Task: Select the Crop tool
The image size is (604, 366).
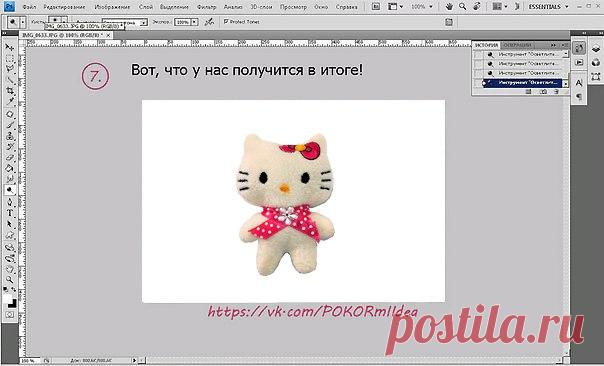Action: tap(10, 91)
